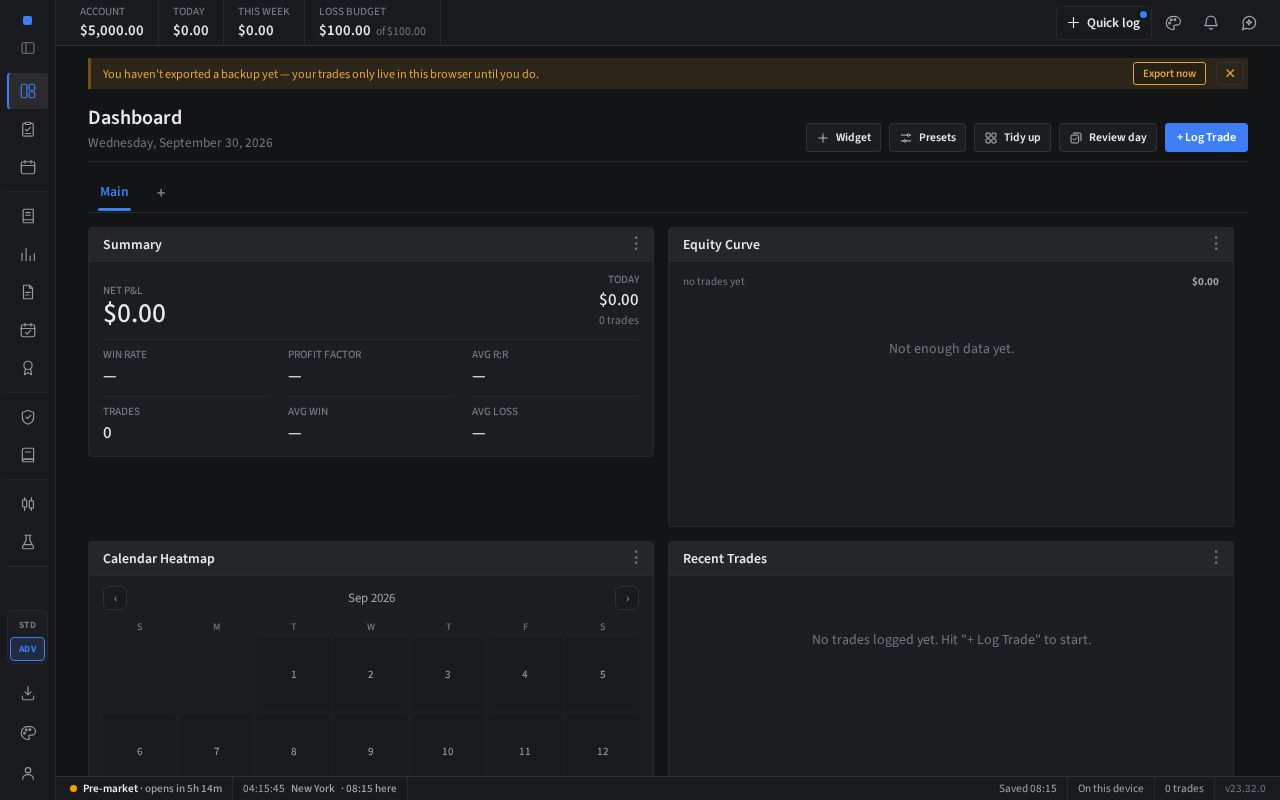The width and height of the screenshot is (1280, 800).
Task: Click the Pre-market status in status bar
Action: [146, 788]
